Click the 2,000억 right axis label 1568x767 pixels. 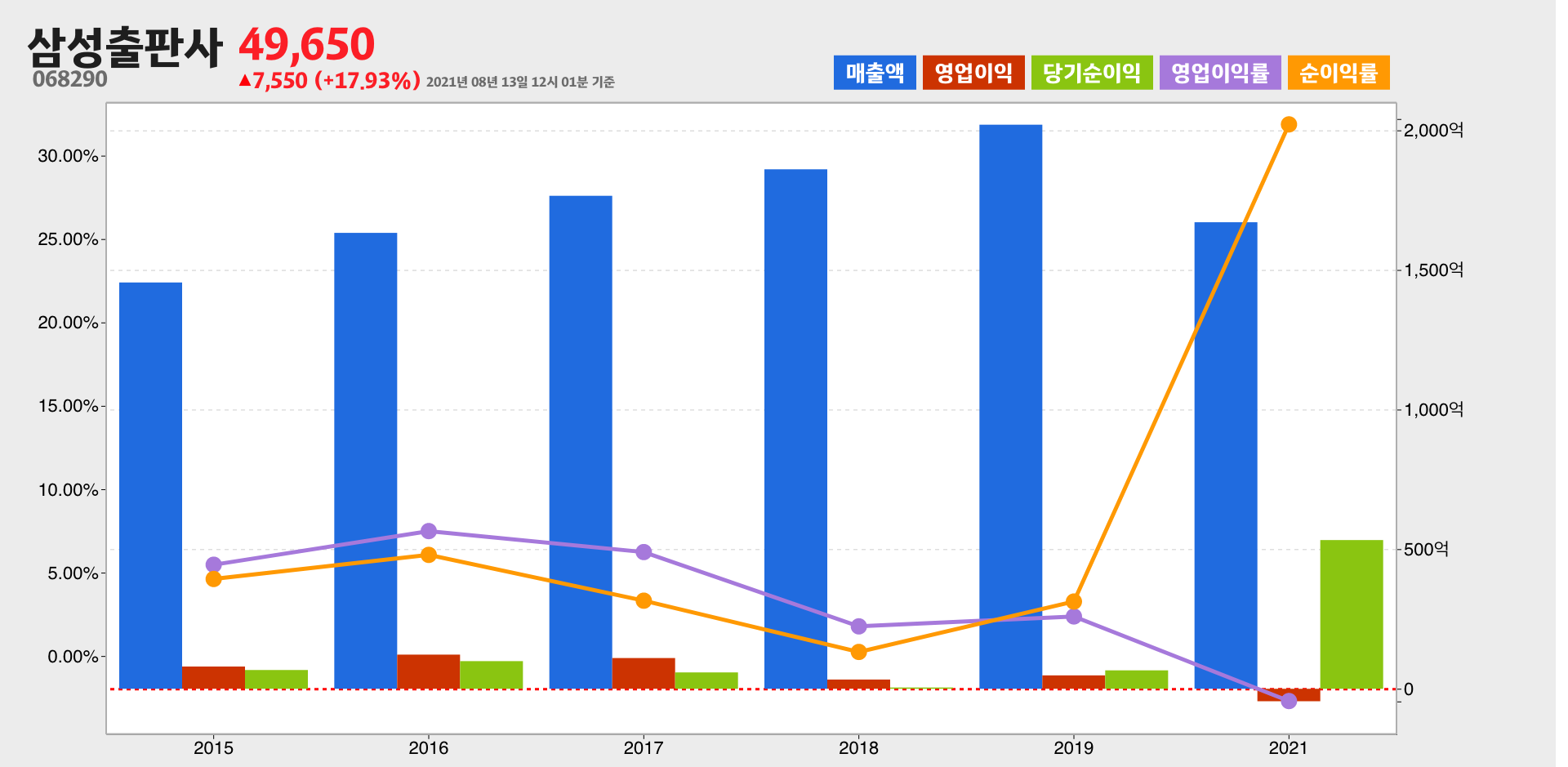click(x=1433, y=131)
